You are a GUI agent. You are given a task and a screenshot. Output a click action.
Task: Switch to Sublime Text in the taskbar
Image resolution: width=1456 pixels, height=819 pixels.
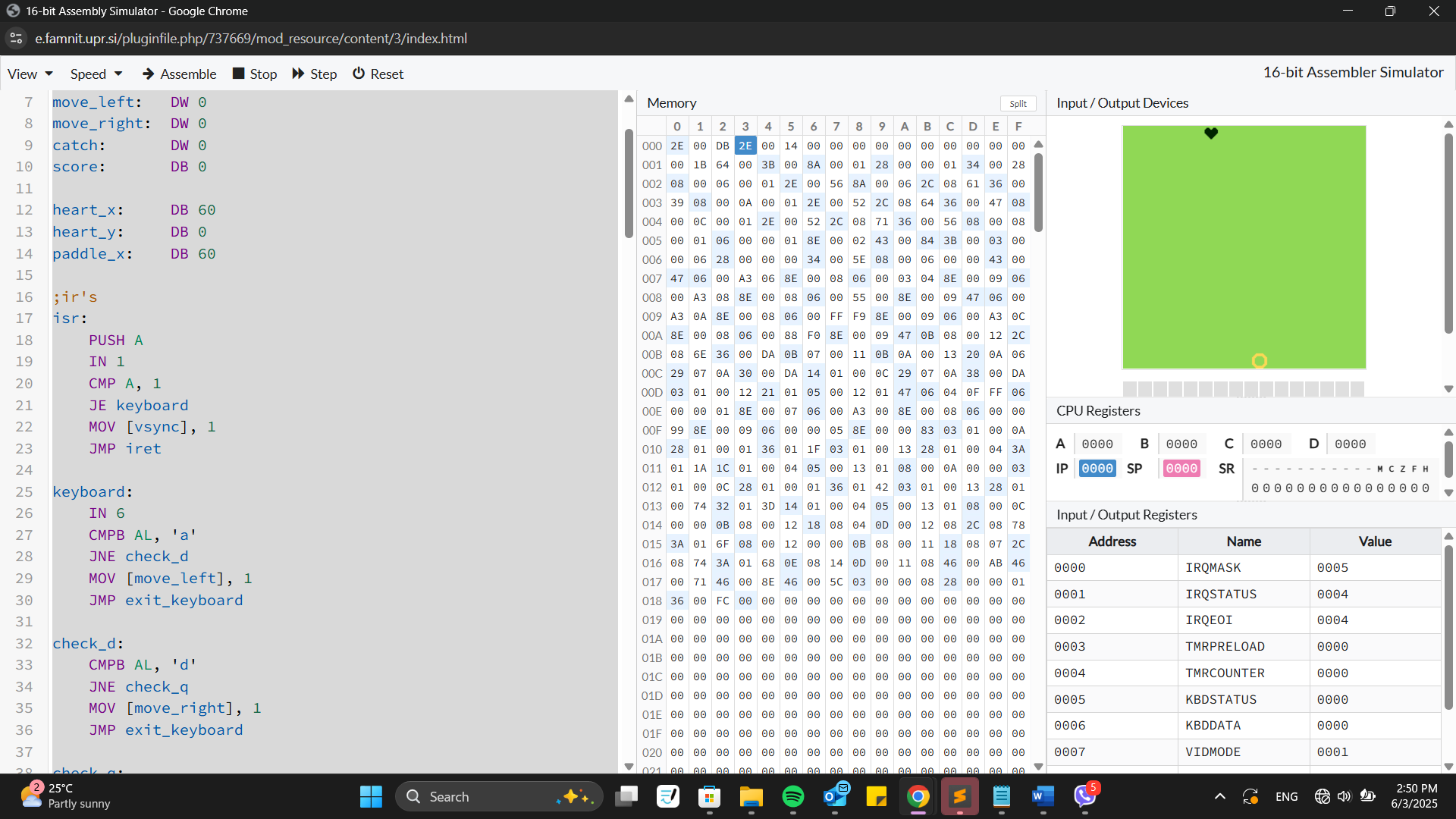(959, 796)
